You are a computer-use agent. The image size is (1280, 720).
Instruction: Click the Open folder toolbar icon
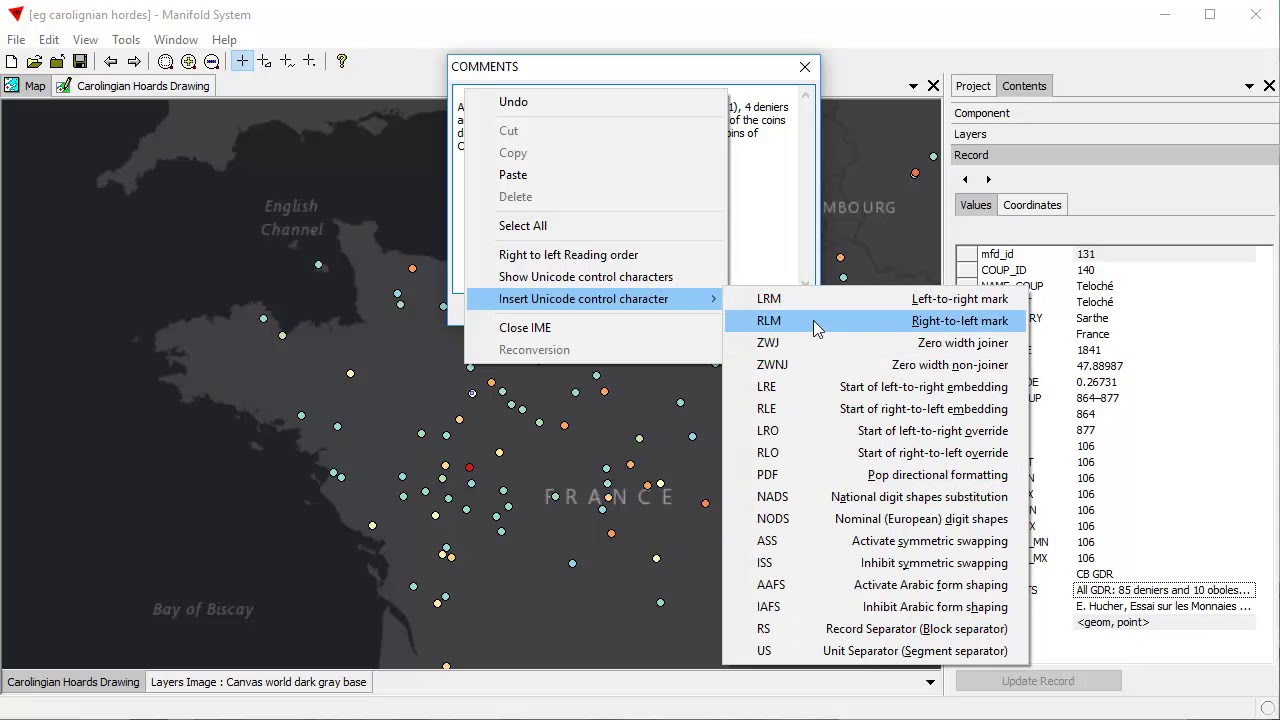[x=34, y=62]
